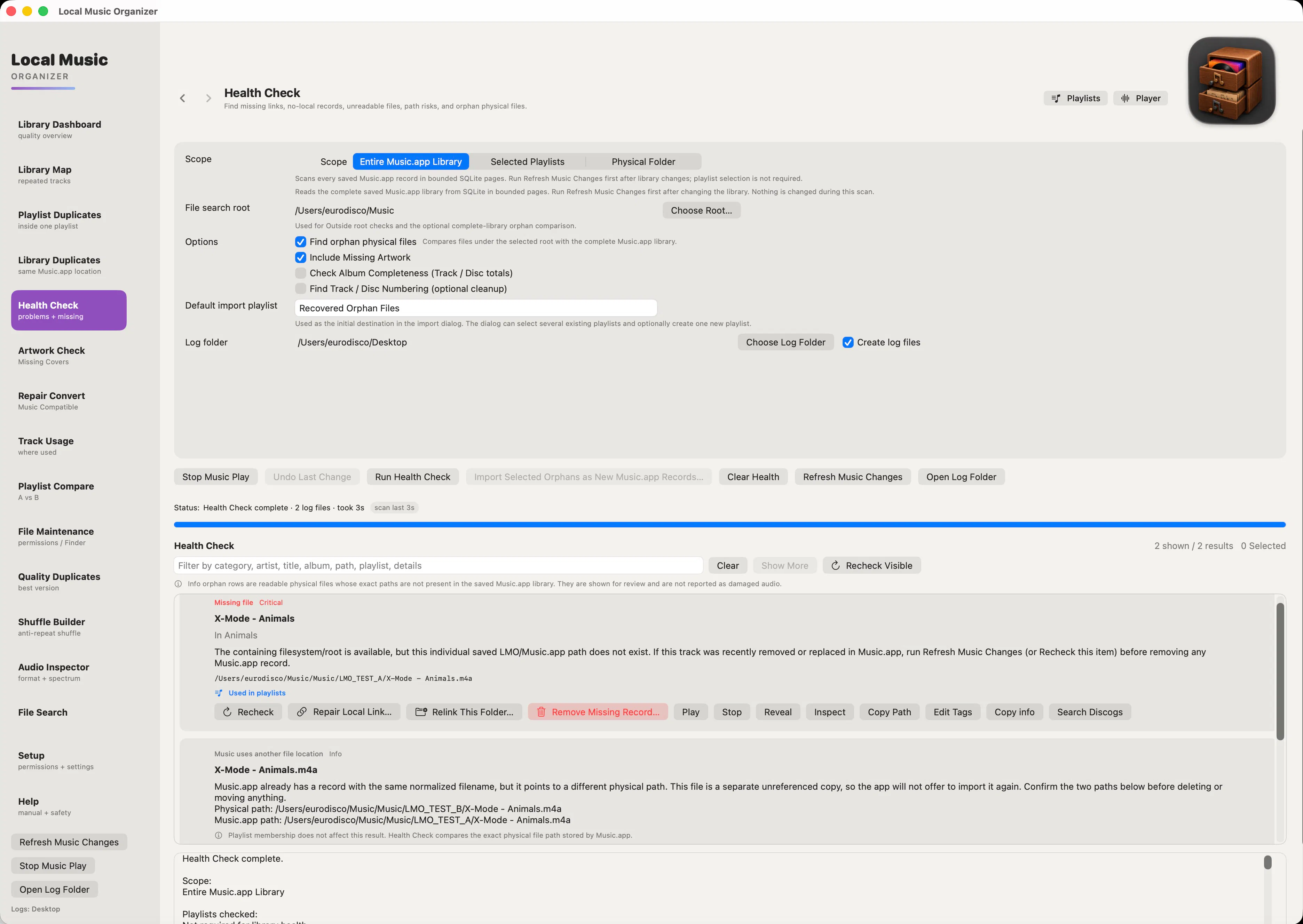Click the info icon beside the playlist membership note
Image resolution: width=1303 pixels, height=924 pixels.
click(218, 835)
